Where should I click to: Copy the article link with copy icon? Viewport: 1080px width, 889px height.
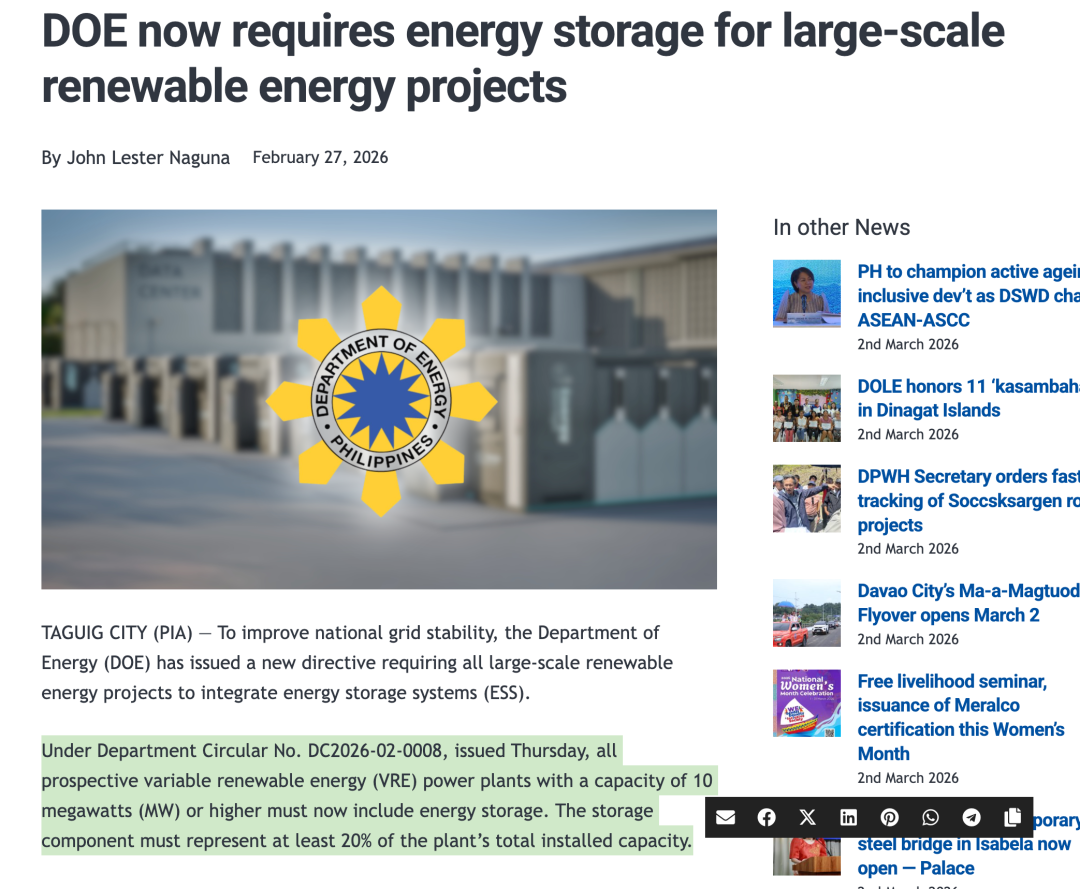tap(1012, 817)
